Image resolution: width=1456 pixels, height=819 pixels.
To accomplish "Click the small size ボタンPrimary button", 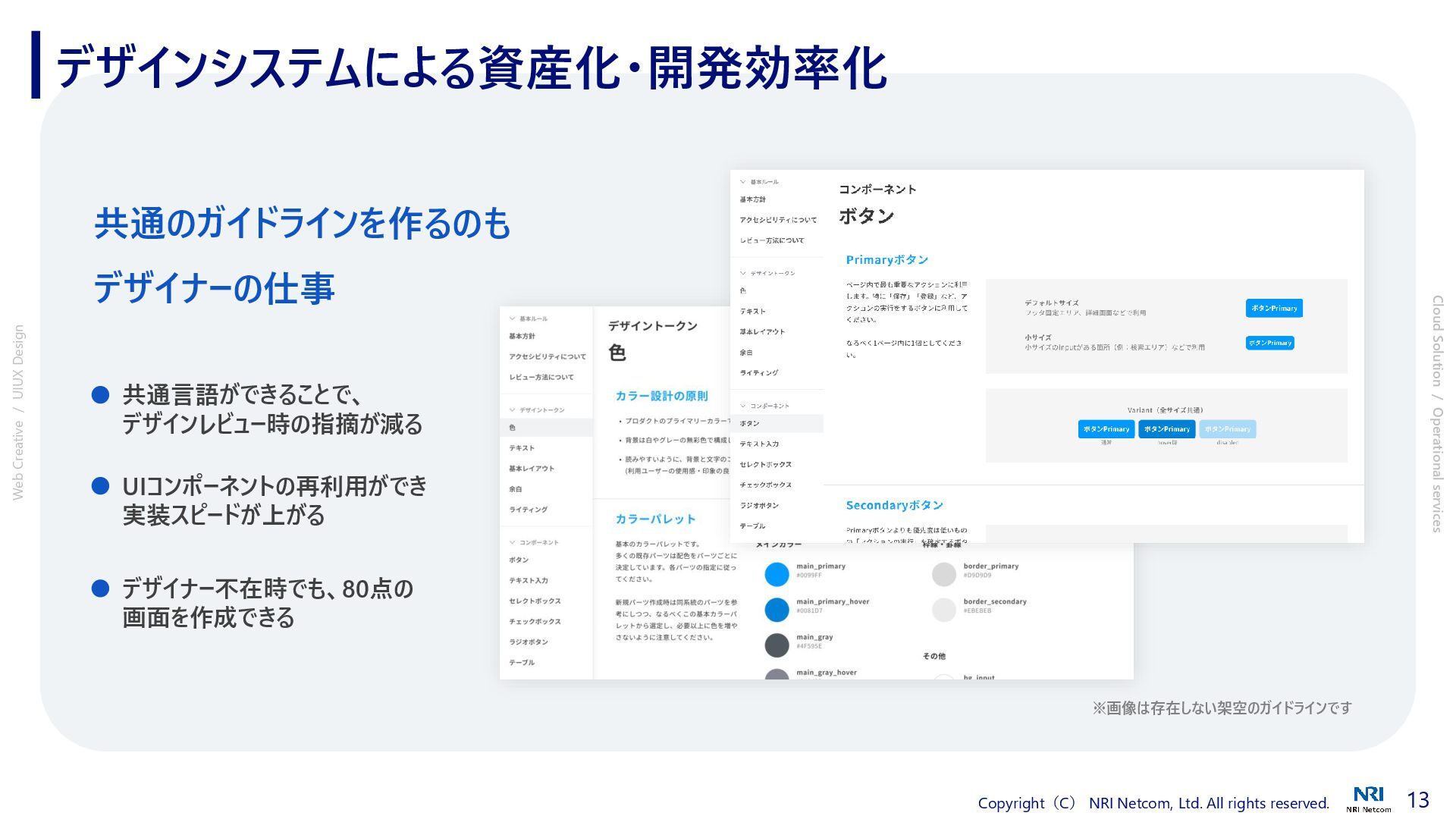I will [1269, 343].
